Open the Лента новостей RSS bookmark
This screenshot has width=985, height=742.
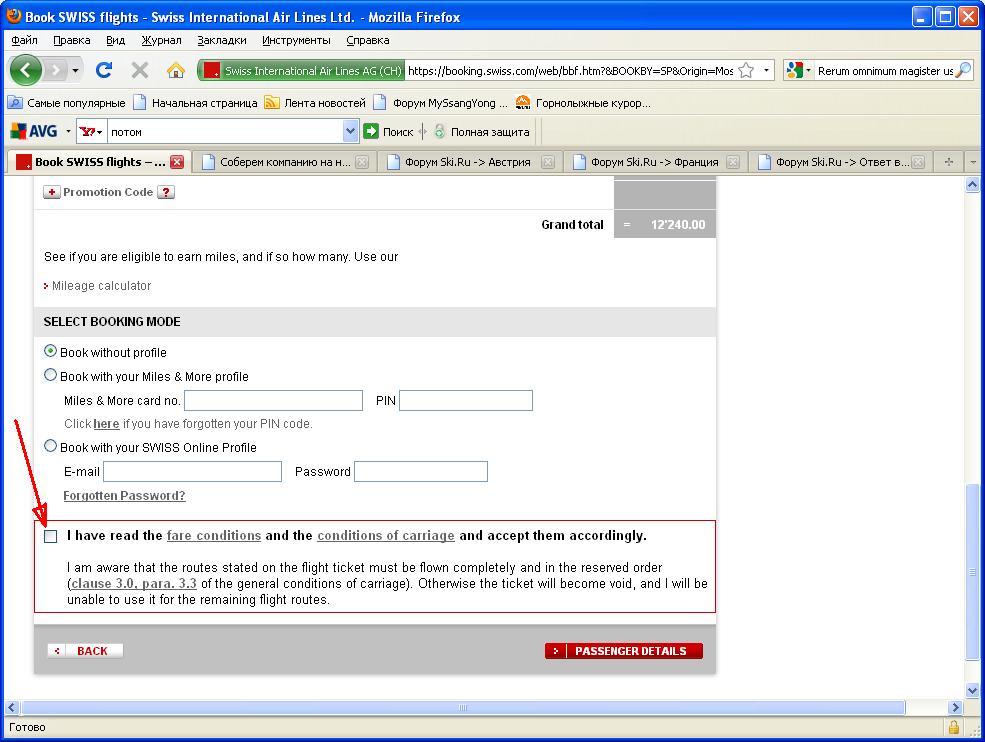tap(315, 102)
